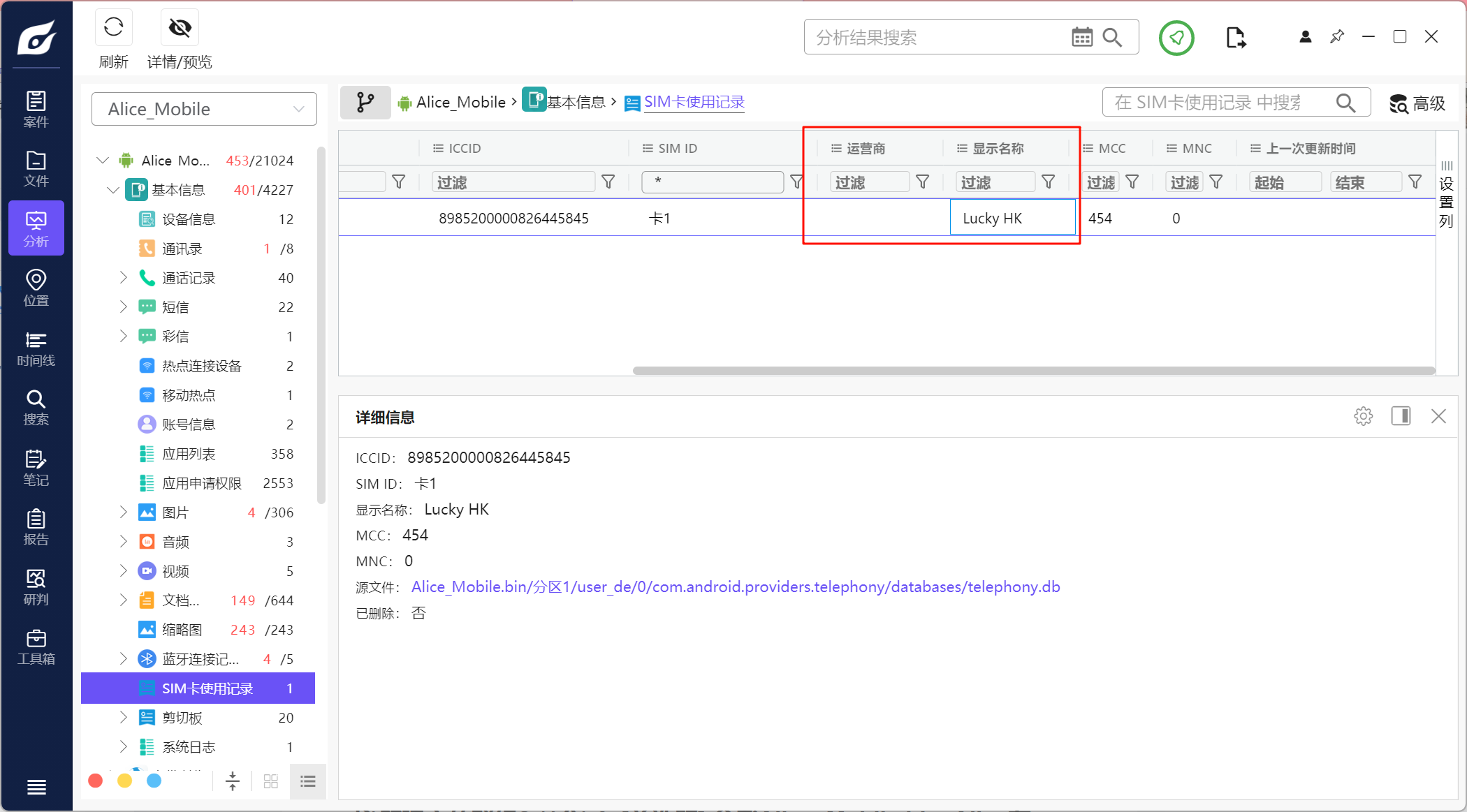Click the green shield status icon
The width and height of the screenshot is (1467, 812).
[1176, 38]
